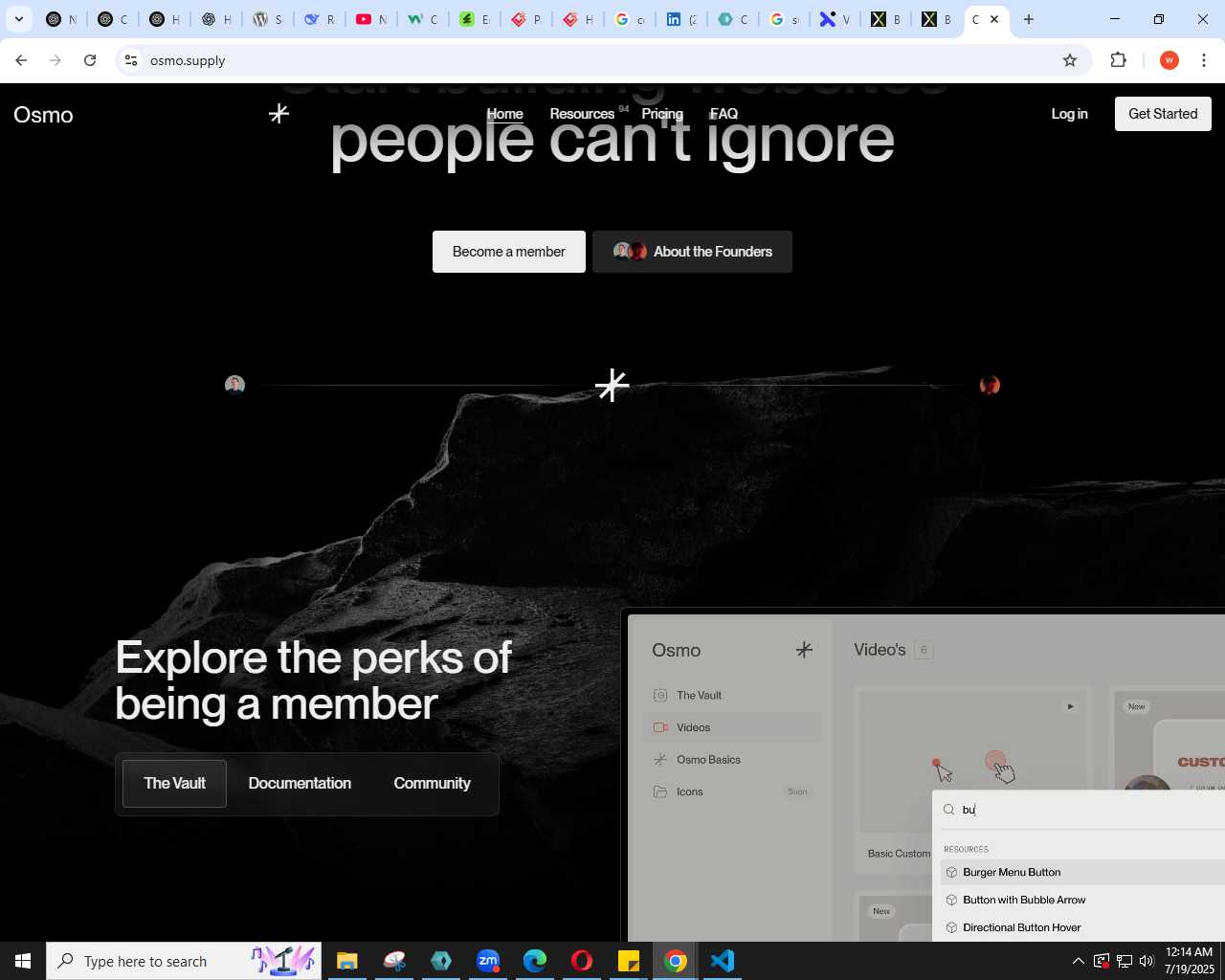Image resolution: width=1225 pixels, height=980 pixels.
Task: Click the Osmo logo in the header
Action: click(43, 115)
